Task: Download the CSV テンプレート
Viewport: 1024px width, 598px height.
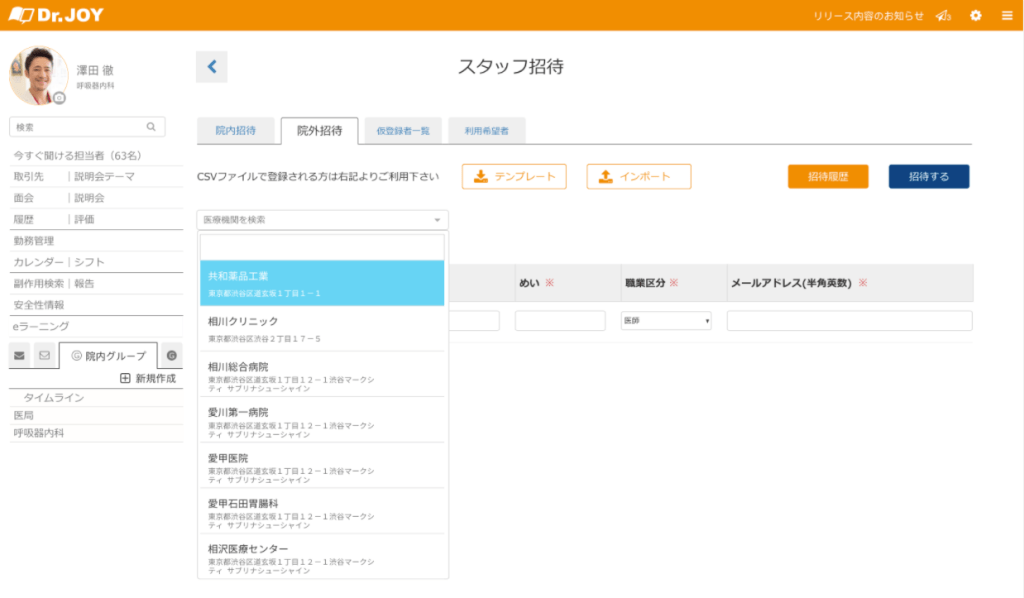Action: 514,177
